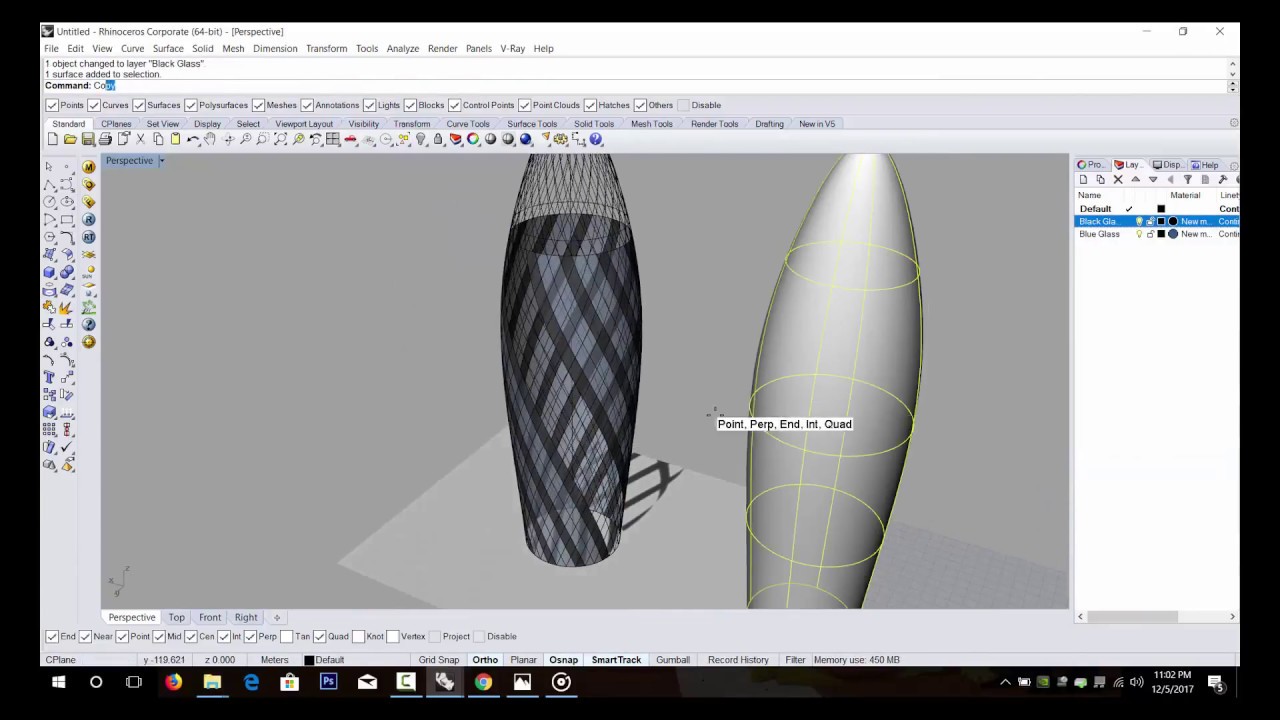Toggle visibility bulb of Blue Glass layer
The image size is (1280, 720).
tap(1139, 234)
